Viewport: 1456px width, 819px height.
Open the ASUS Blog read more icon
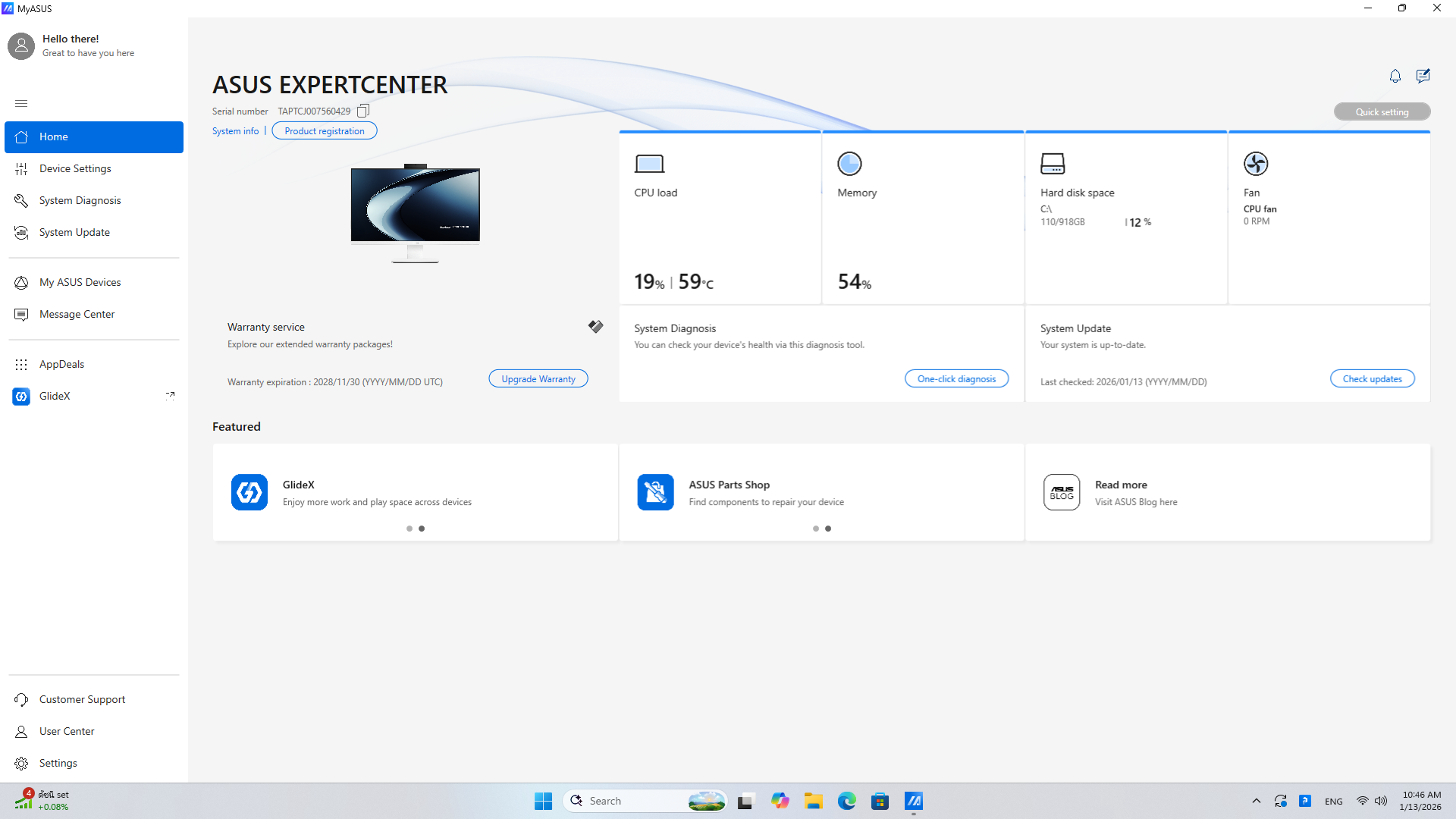pyautogui.click(x=1062, y=492)
